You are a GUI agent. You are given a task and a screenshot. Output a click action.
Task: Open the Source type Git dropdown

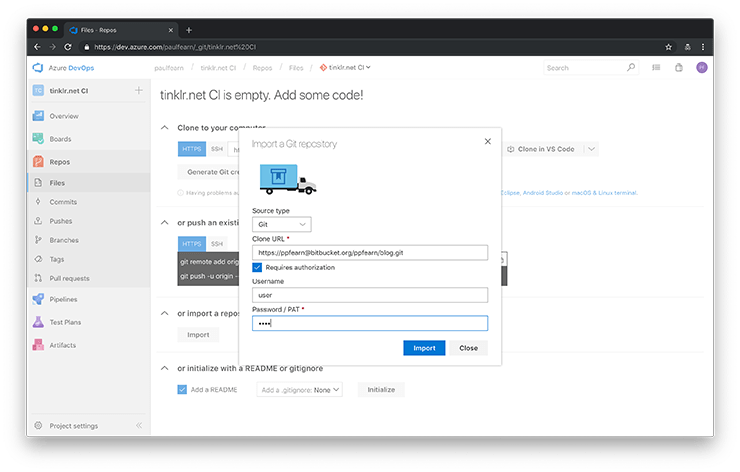281,224
